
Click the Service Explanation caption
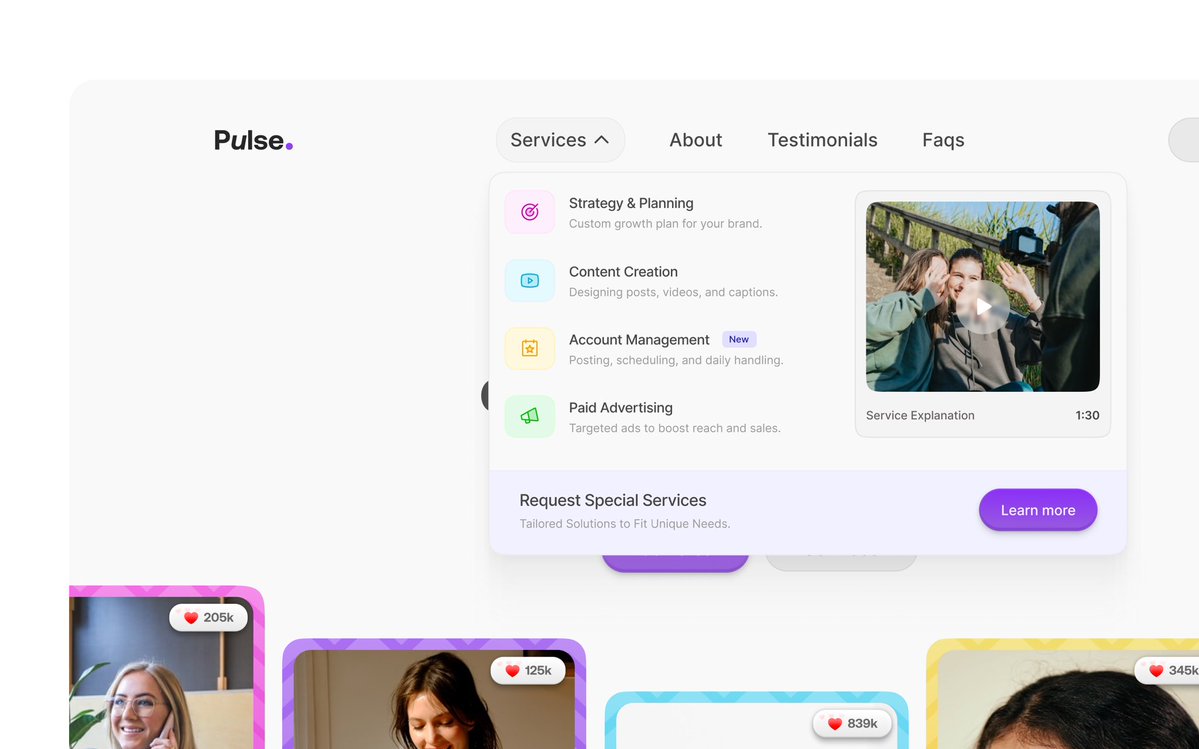coord(920,415)
